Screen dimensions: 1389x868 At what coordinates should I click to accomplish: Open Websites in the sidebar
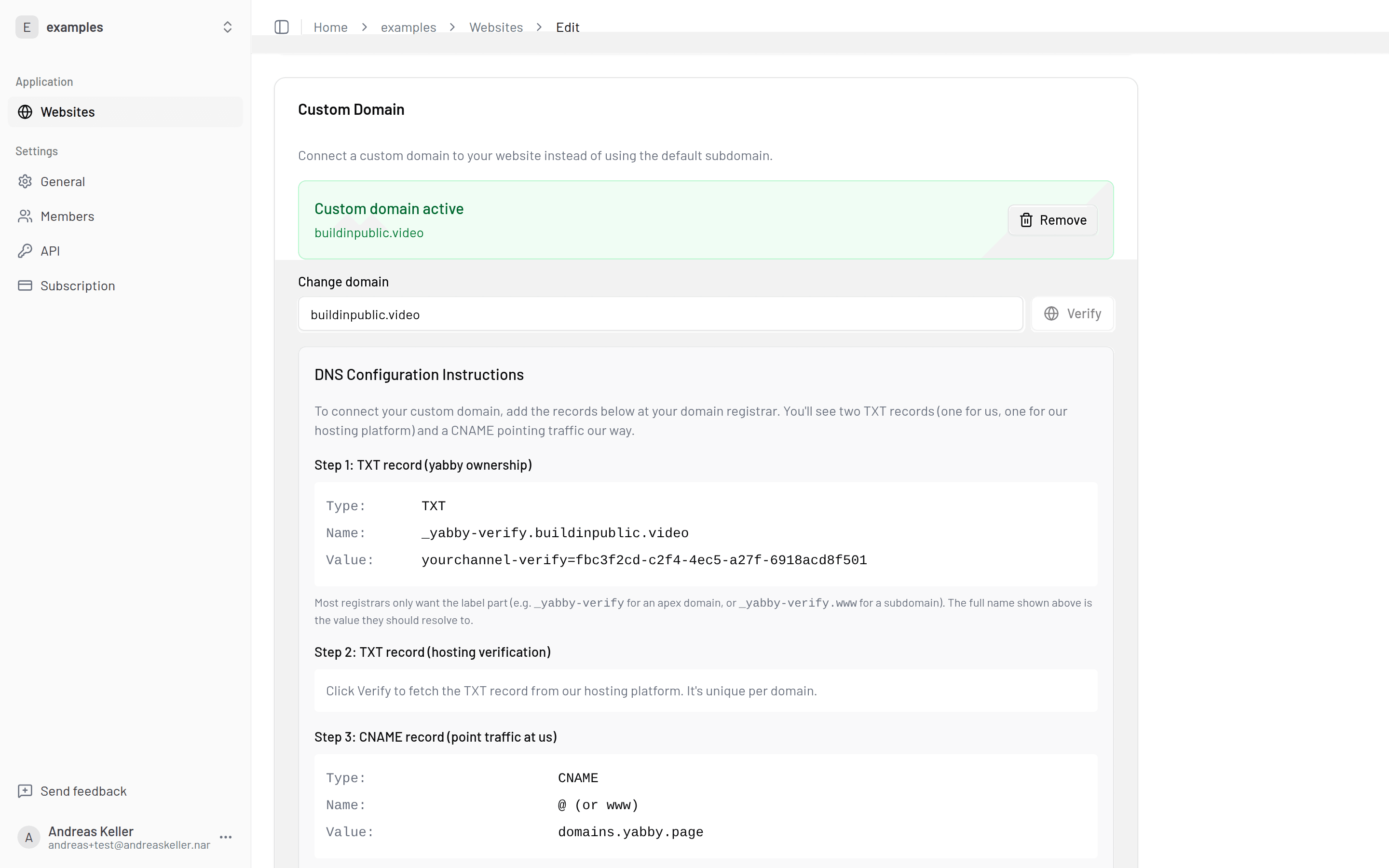click(125, 112)
